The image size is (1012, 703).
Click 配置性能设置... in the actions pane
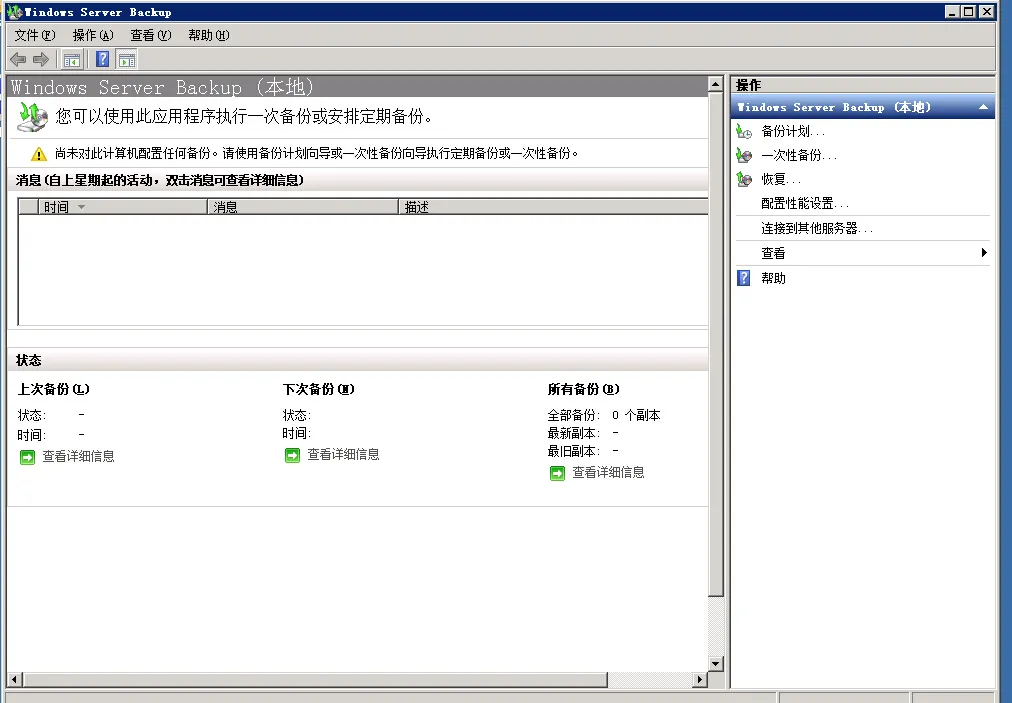pyautogui.click(x=804, y=203)
